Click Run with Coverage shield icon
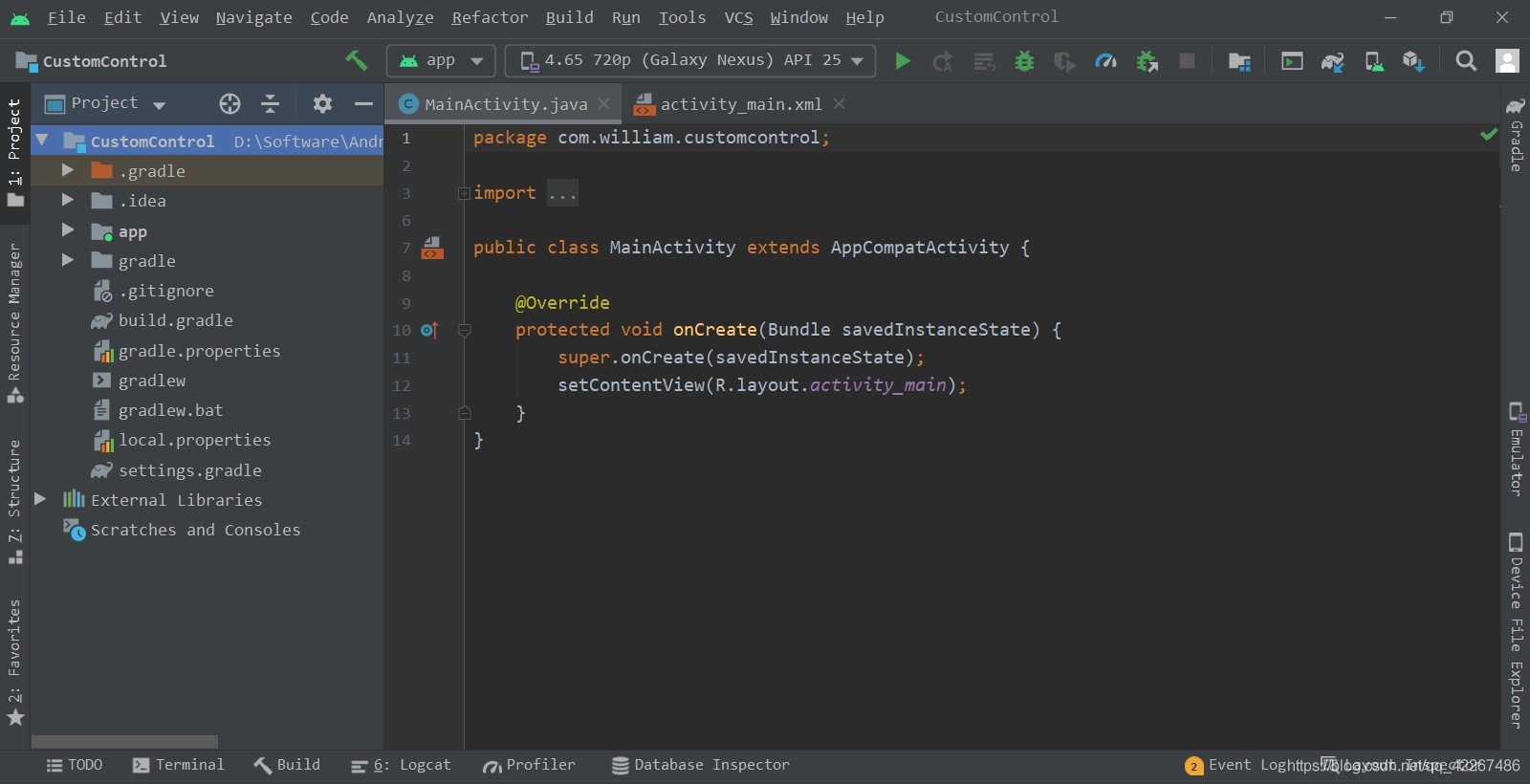The image size is (1530, 784). point(1064,61)
